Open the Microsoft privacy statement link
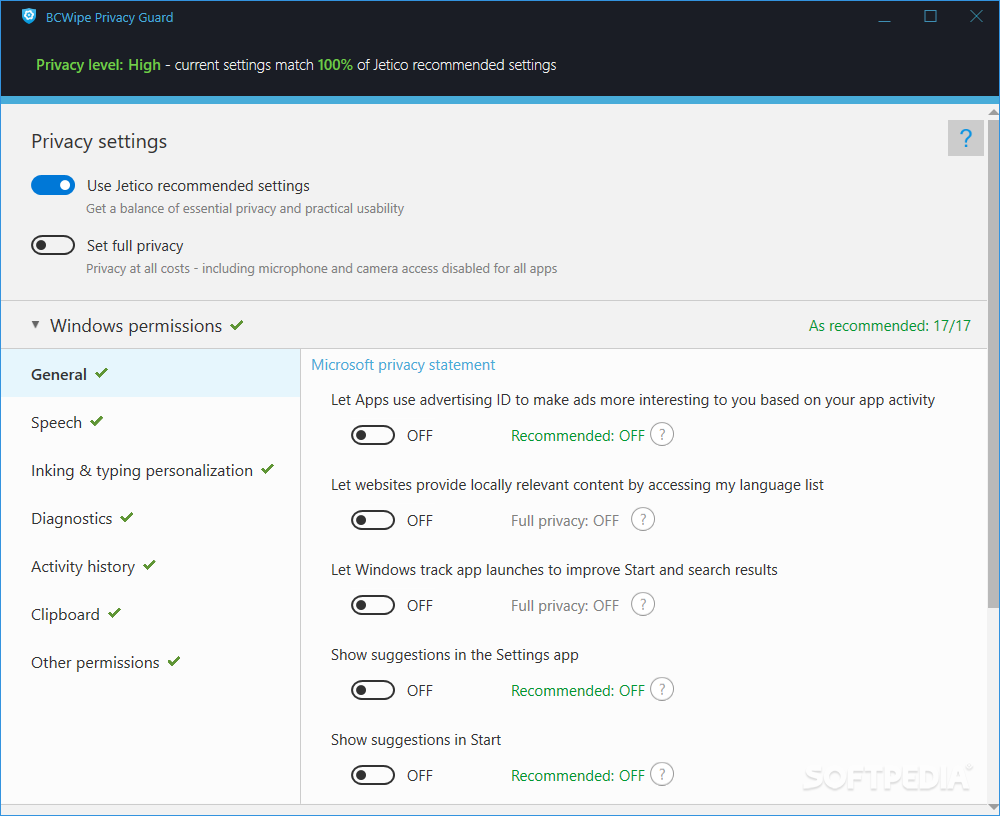This screenshot has width=1000, height=816. [403, 365]
